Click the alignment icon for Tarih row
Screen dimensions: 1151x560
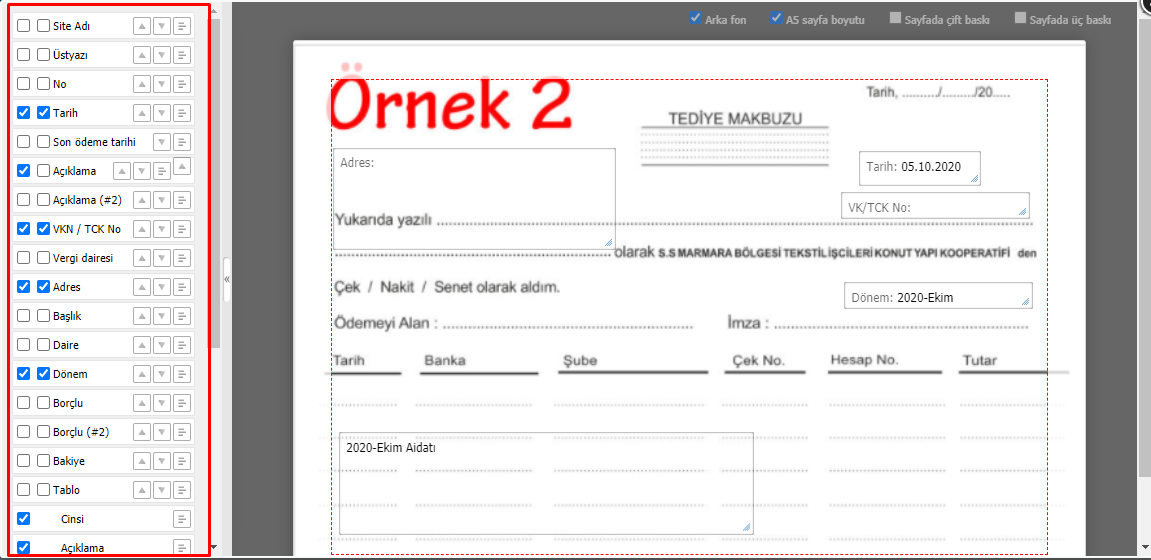tap(182, 113)
